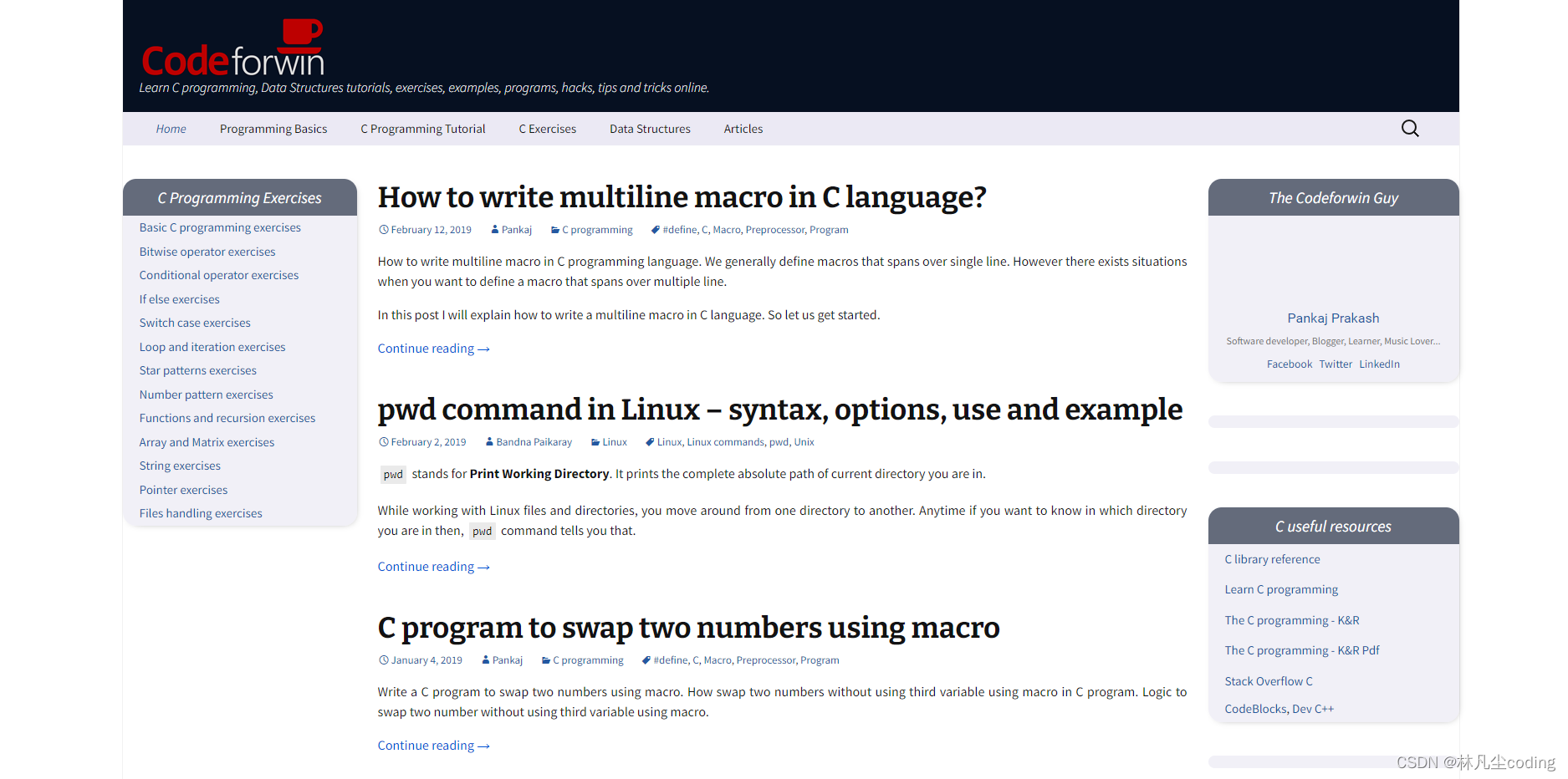The image size is (1568, 779).
Task: Open The C programming - K&R link
Action: point(1292,620)
